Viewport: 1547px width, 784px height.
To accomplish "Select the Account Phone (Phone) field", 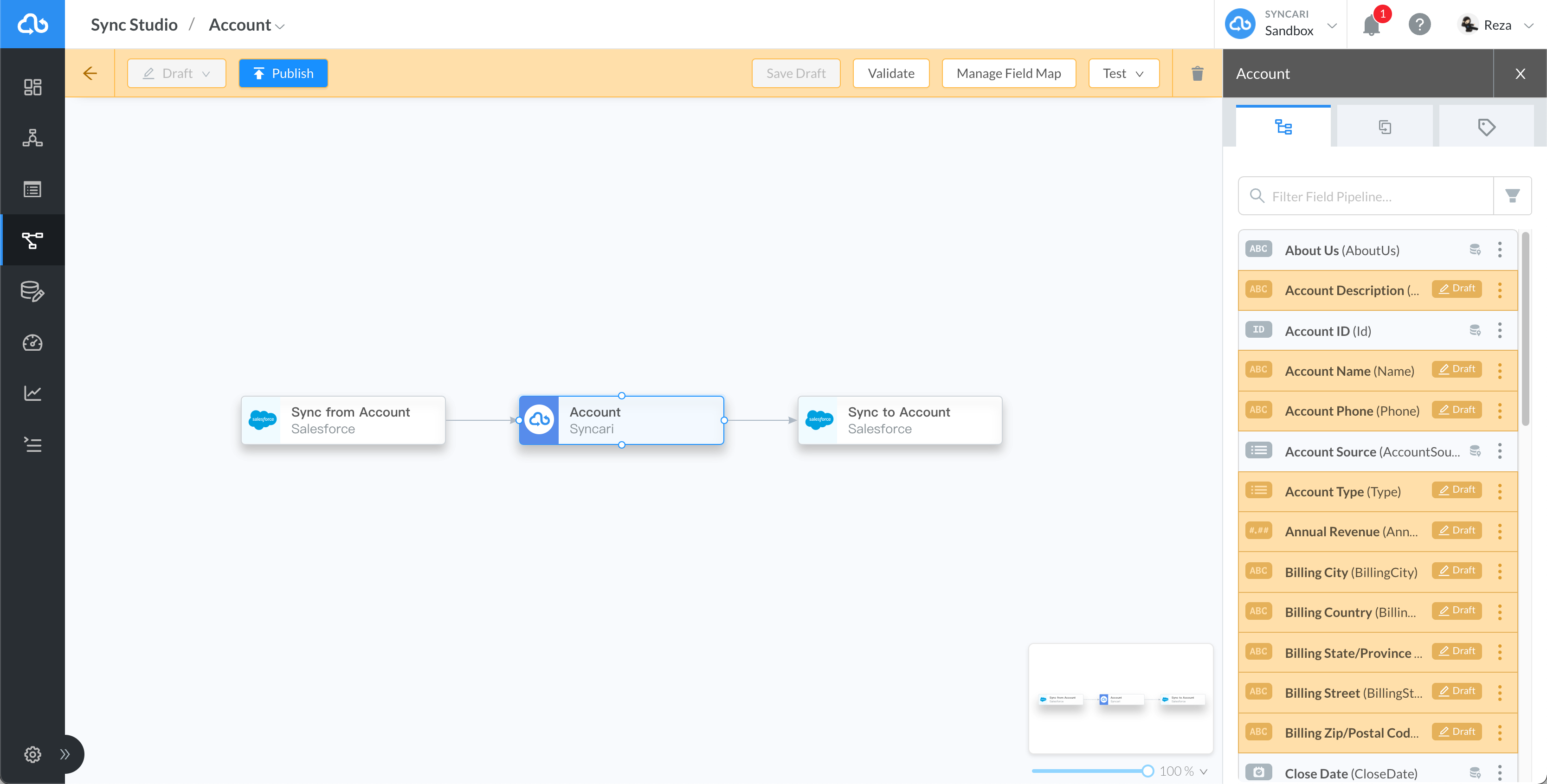I will [1378, 411].
